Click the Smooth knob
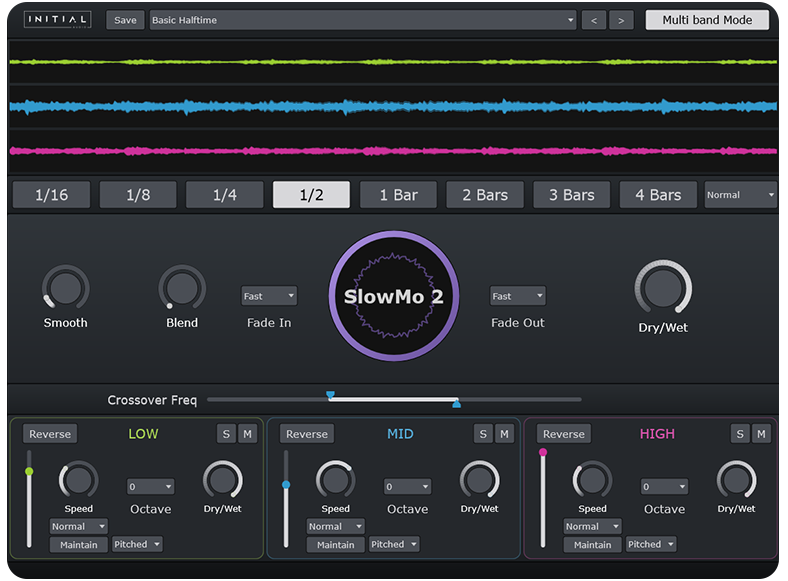Viewport: 788px width, 581px height. (65, 289)
